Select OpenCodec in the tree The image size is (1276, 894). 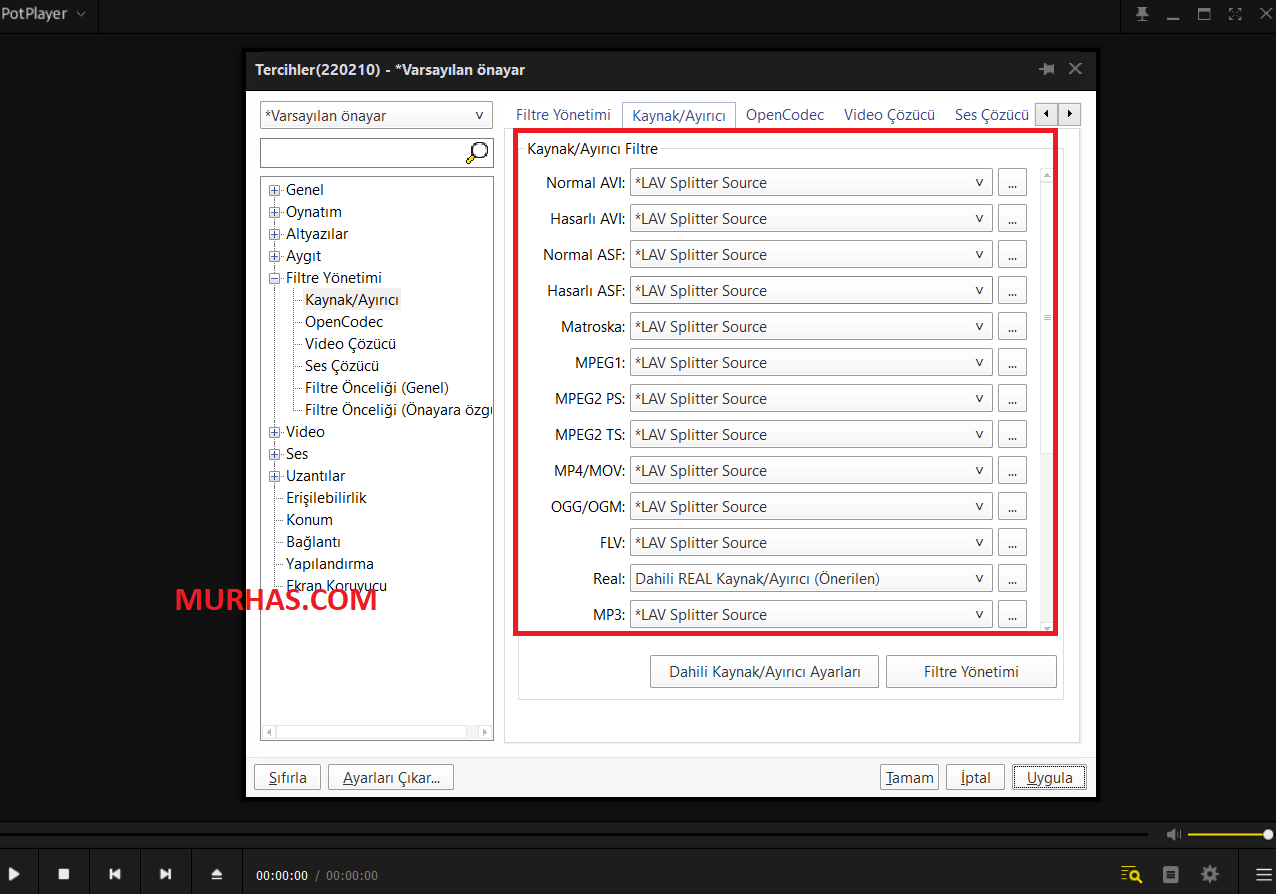(x=344, y=322)
